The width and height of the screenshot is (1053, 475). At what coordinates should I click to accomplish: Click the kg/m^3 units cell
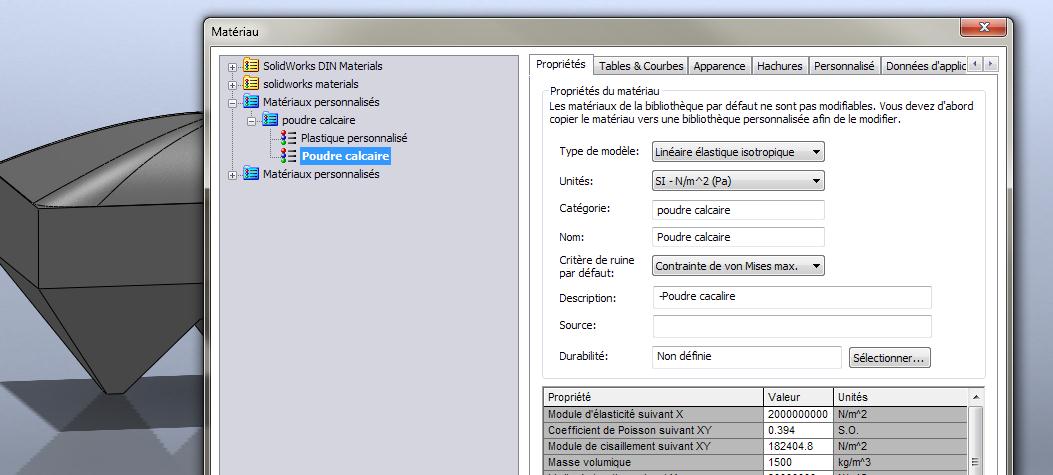point(900,463)
